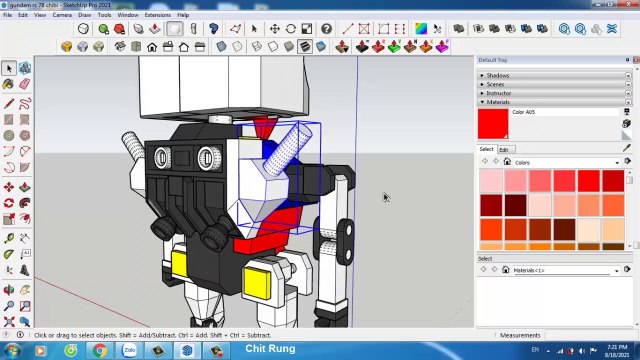
Task: Click the Zoom Extents tool
Action: pyautogui.click(x=9, y=322)
